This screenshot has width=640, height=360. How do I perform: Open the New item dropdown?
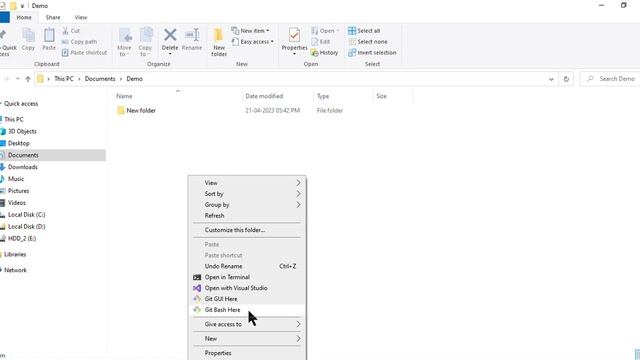pos(250,31)
